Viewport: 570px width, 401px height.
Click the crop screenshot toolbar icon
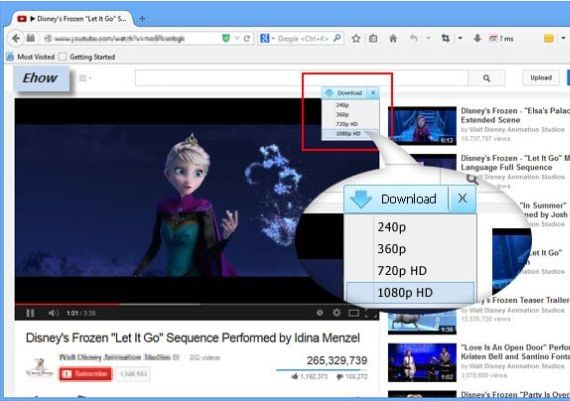pos(445,38)
